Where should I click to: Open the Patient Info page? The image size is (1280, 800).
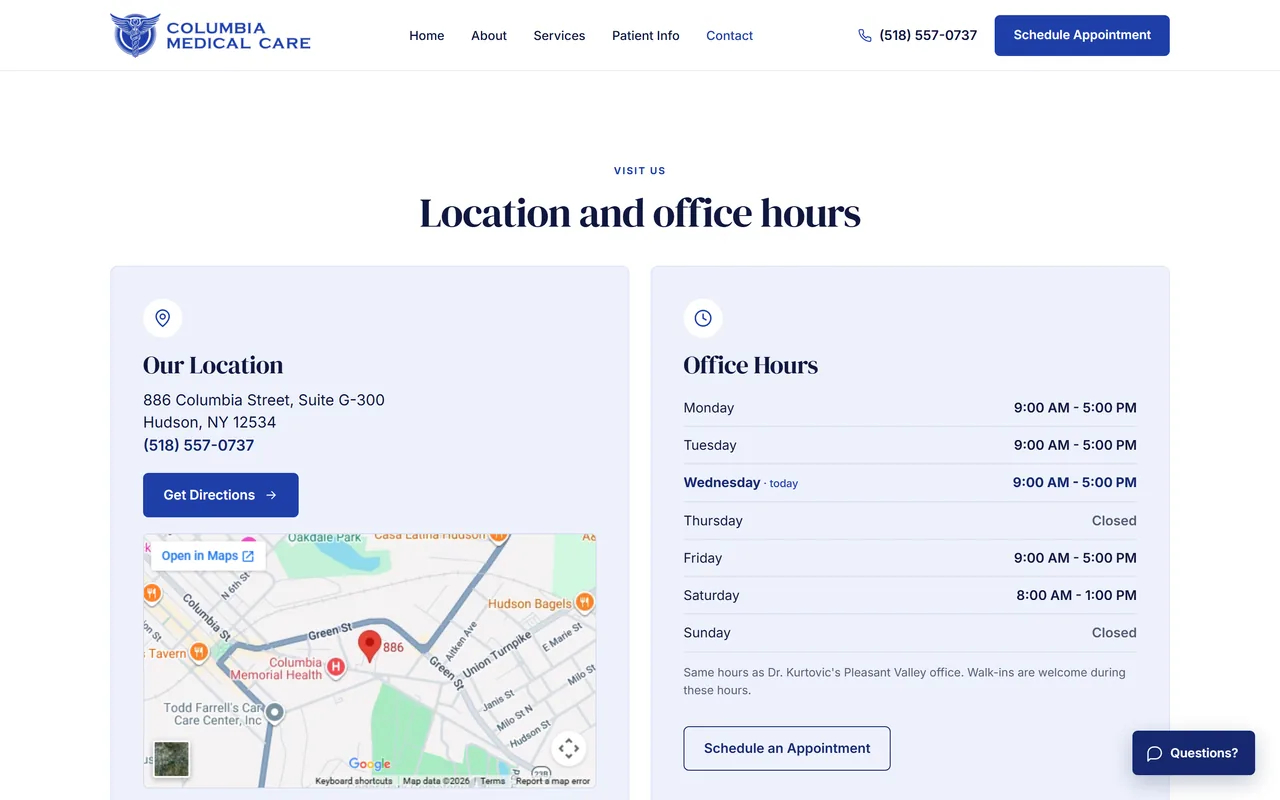click(646, 36)
